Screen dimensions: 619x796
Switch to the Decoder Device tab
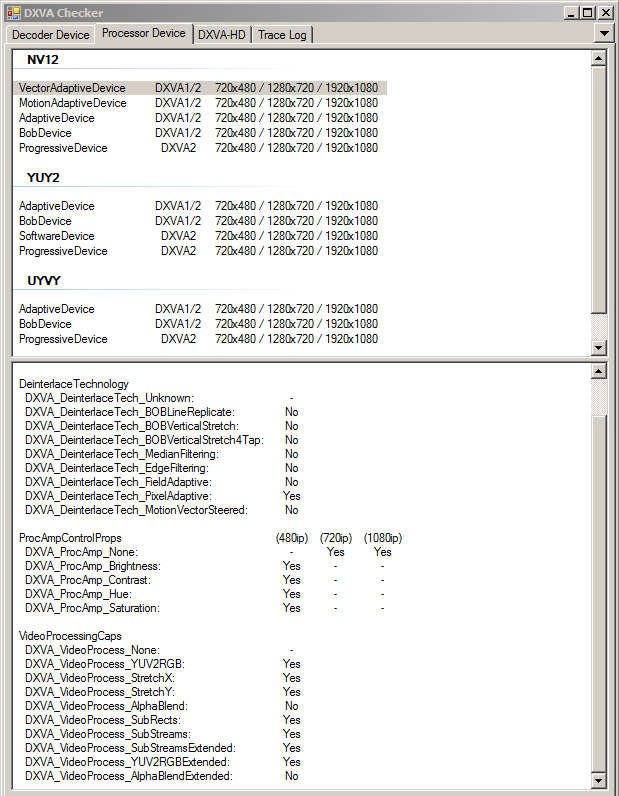(50, 35)
